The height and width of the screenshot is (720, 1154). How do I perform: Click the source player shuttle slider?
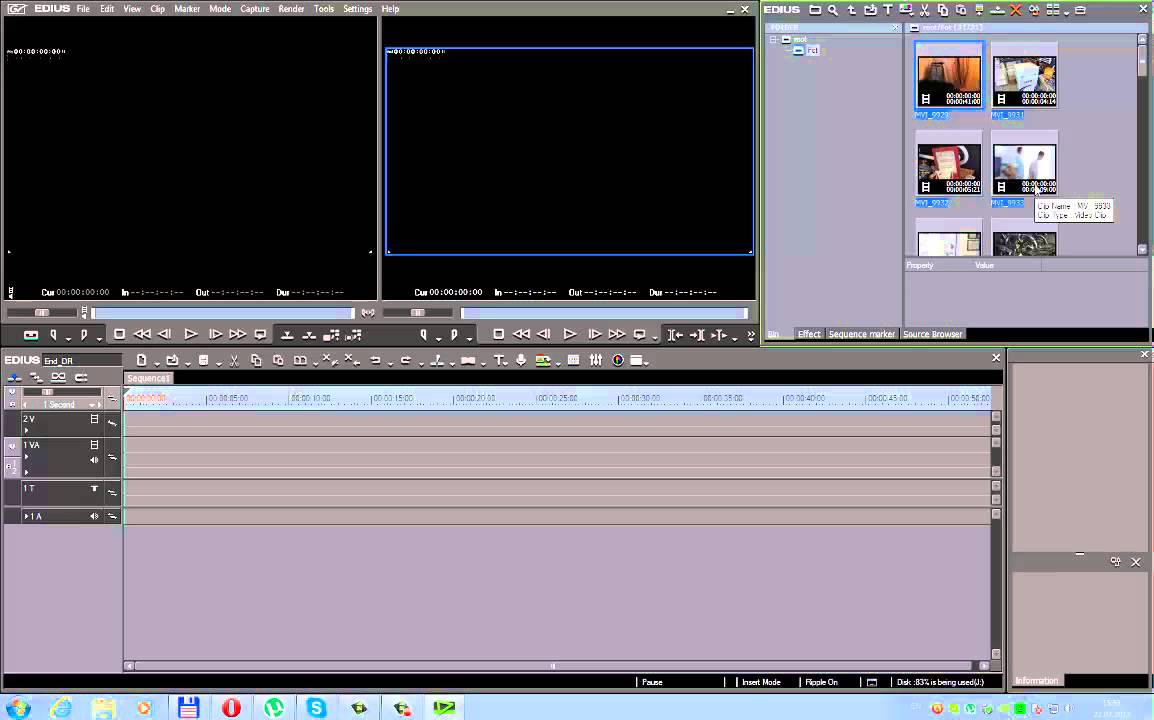click(42, 313)
